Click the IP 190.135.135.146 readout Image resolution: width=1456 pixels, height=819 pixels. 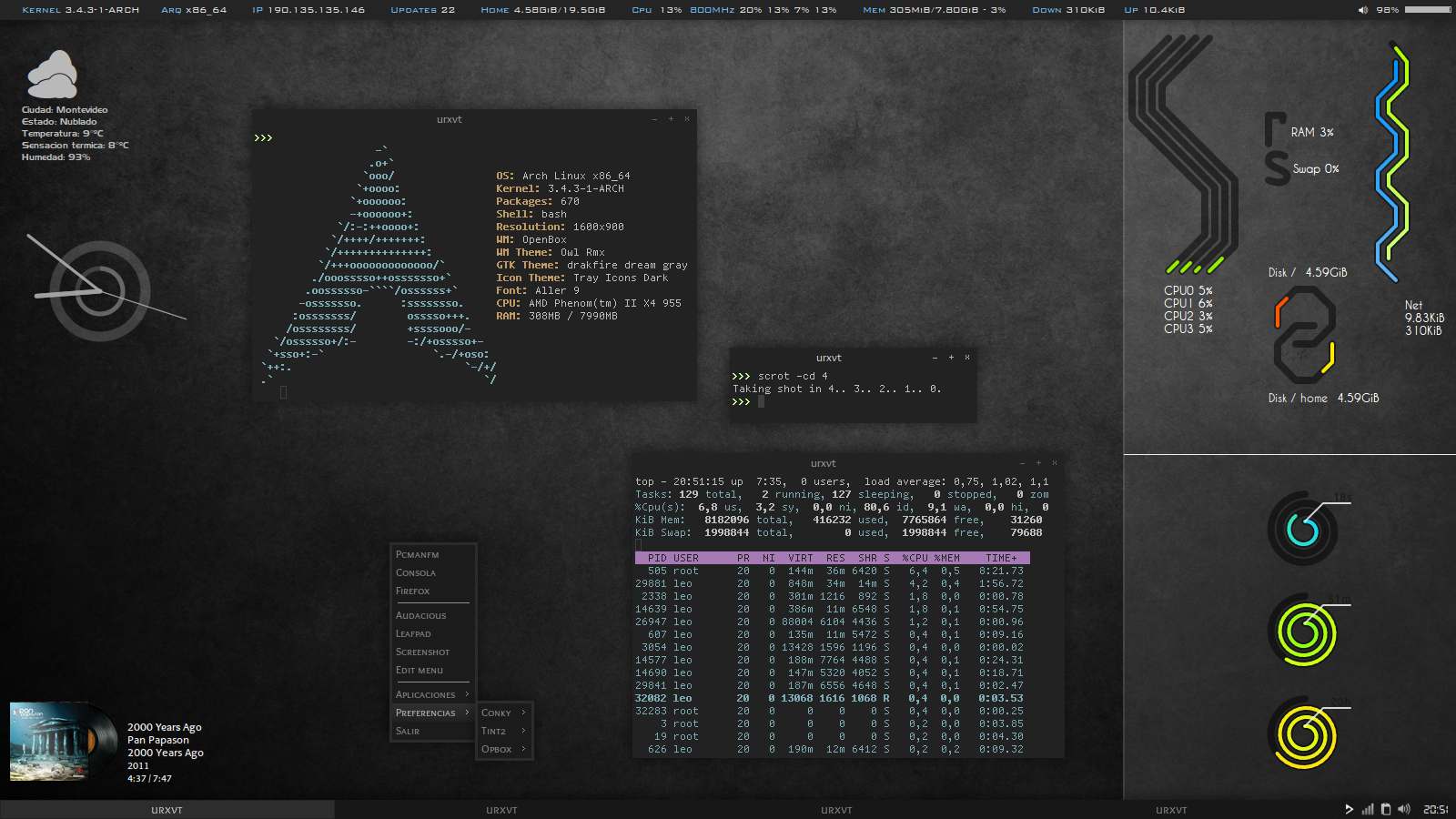click(308, 10)
